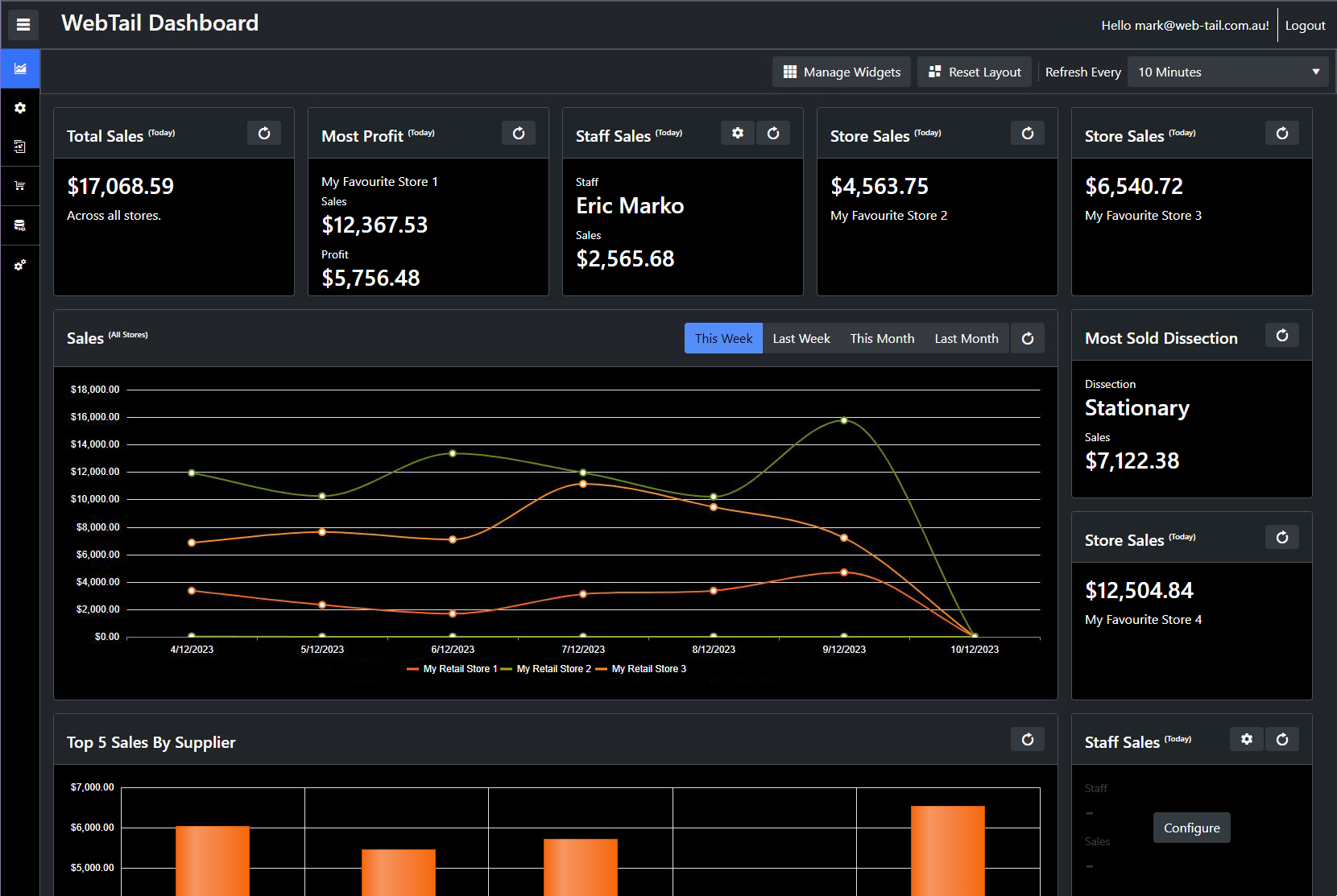Toggle My Retail Store 2 legend entry
This screenshot has width=1337, height=896.
[546, 669]
